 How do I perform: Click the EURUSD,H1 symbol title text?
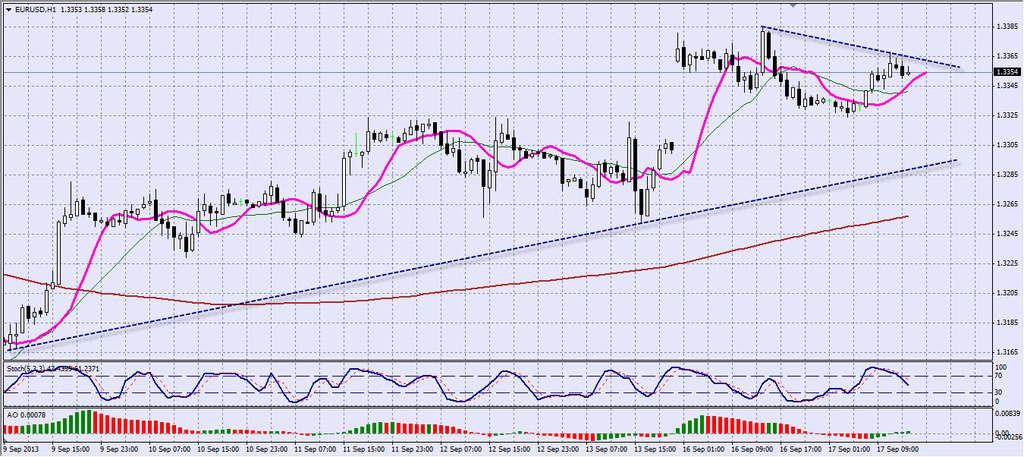(35, 9)
